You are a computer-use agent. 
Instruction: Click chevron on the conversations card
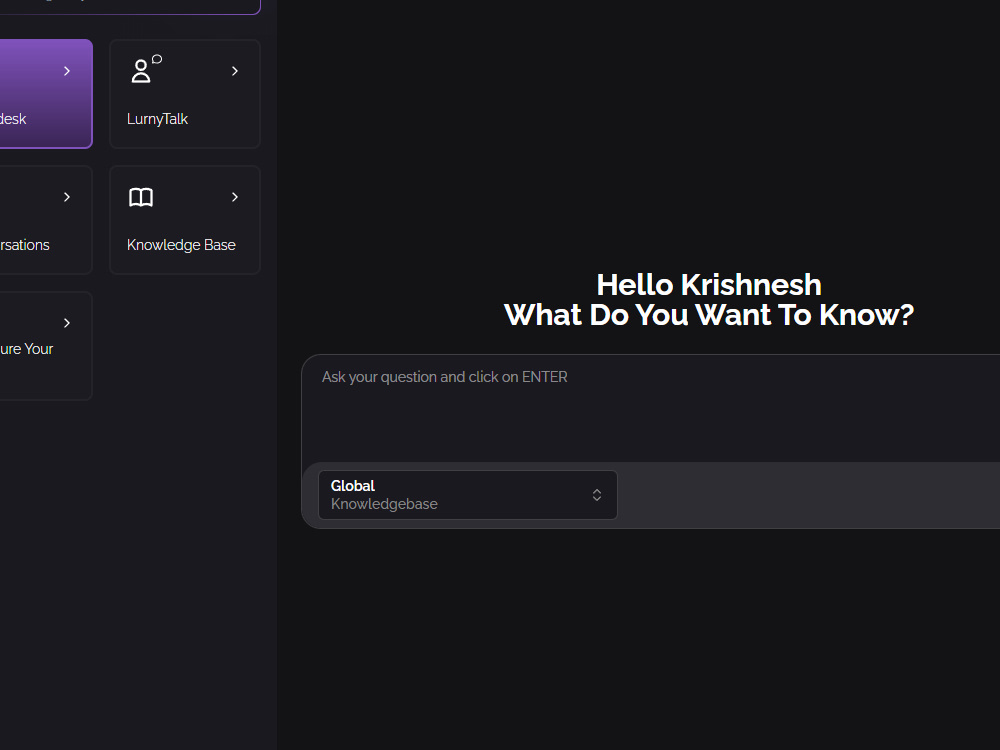point(67,197)
